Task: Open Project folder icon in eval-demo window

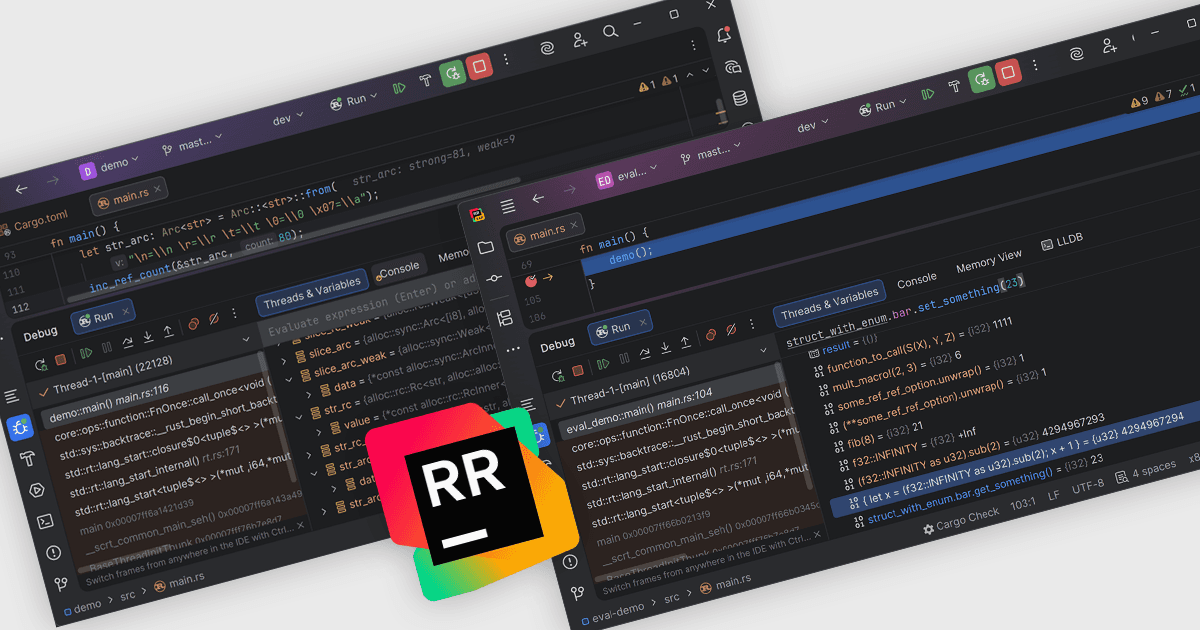Action: [486, 247]
